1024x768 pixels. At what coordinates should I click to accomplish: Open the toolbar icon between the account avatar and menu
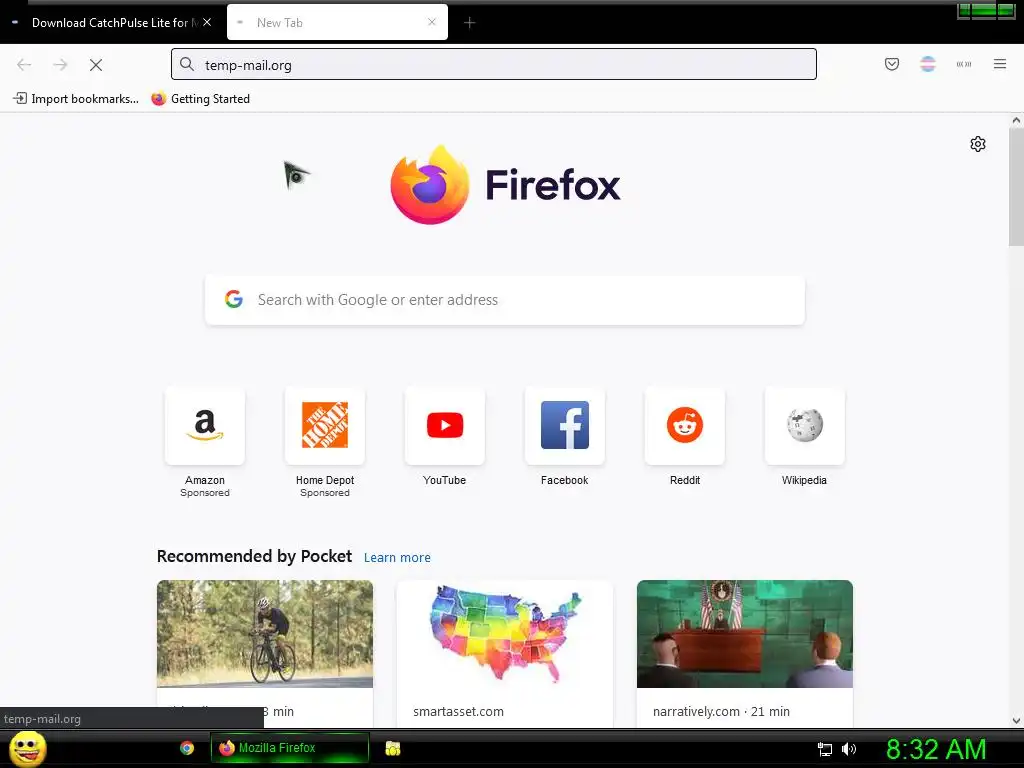click(963, 64)
